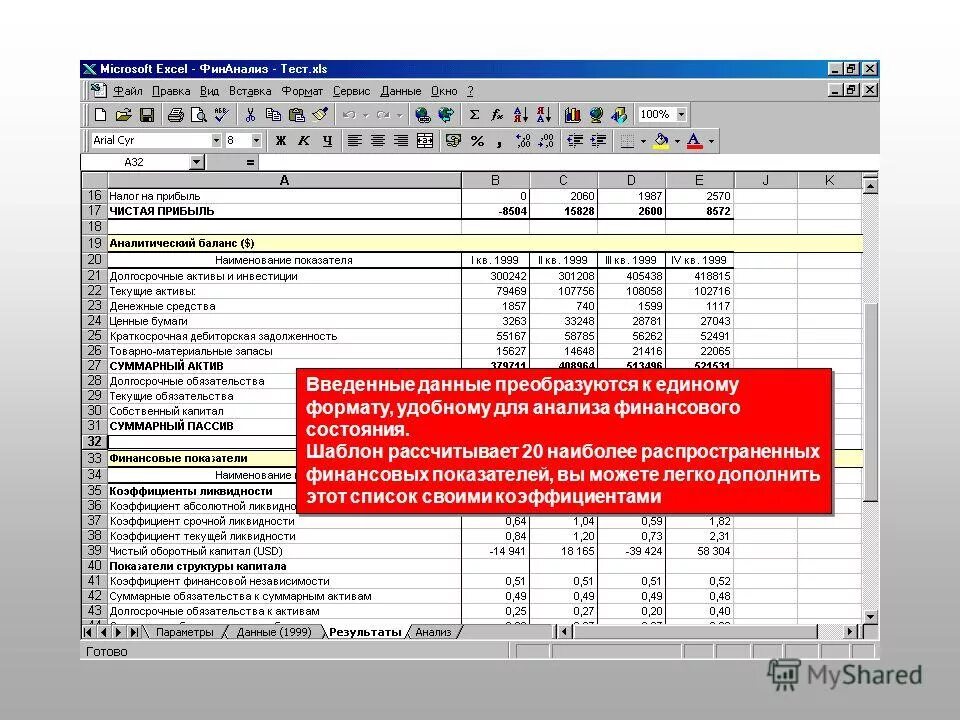Toggle bold Ж formatting

tap(281, 141)
